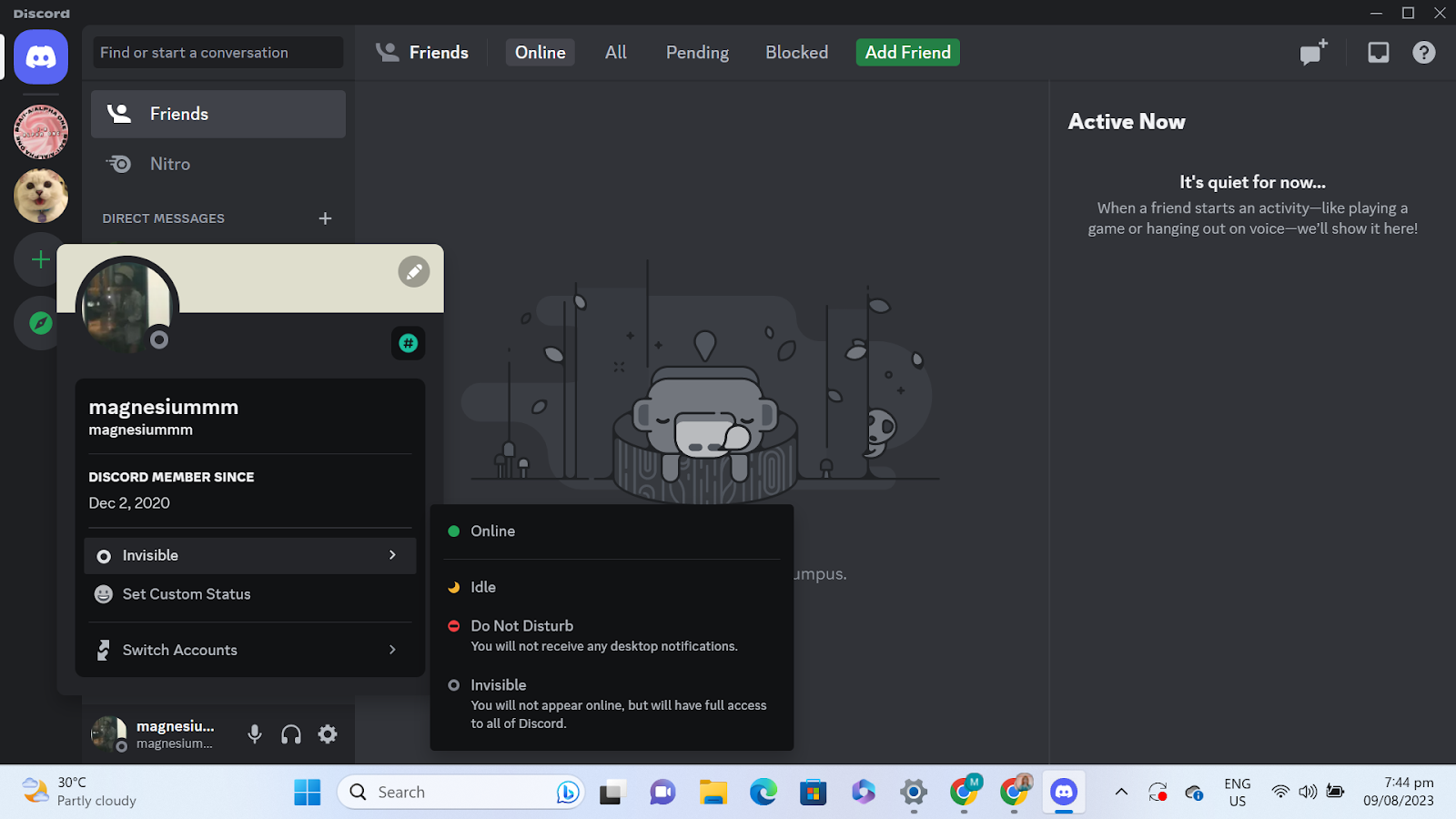Click the green hashtag profile badge
Viewport: 1456px width, 819px height.
click(409, 343)
